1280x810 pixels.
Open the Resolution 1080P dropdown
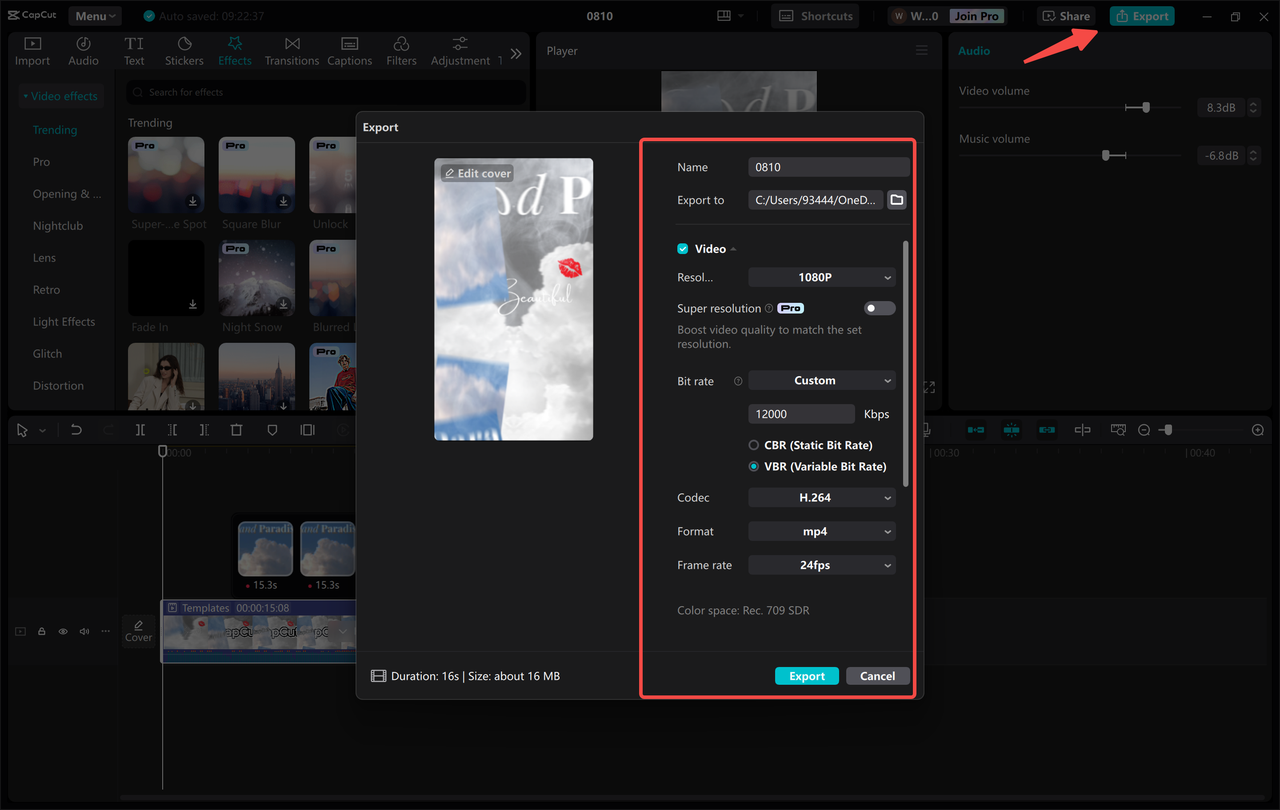click(x=822, y=277)
